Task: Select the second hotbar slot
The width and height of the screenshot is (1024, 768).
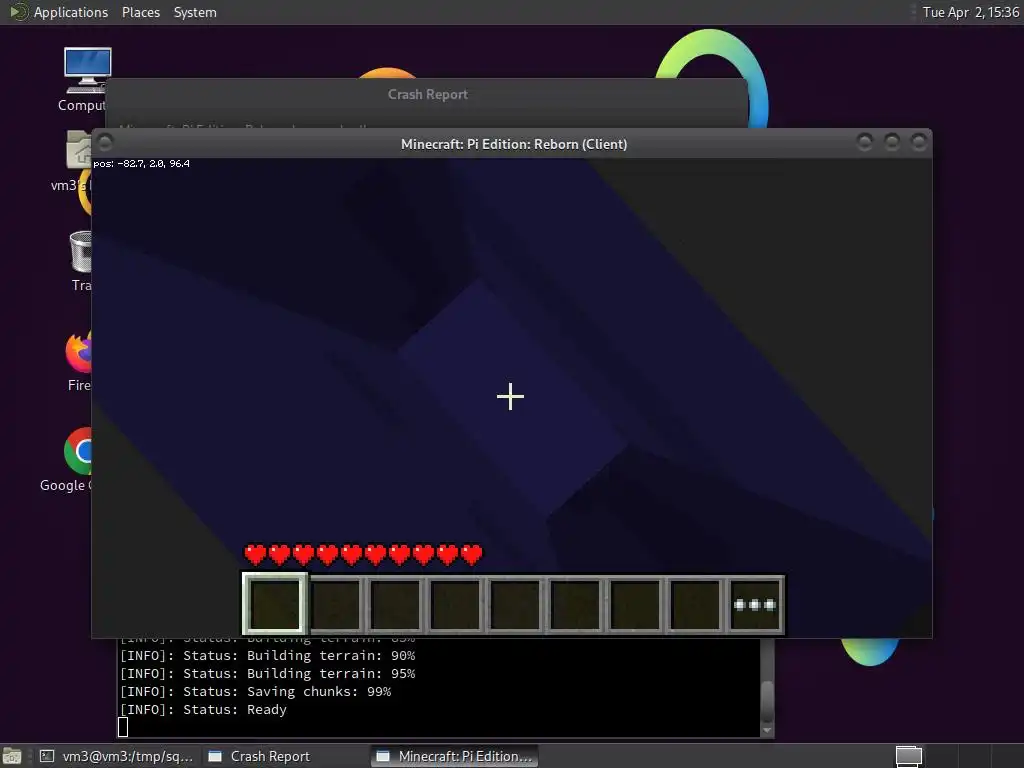Action: tap(335, 605)
